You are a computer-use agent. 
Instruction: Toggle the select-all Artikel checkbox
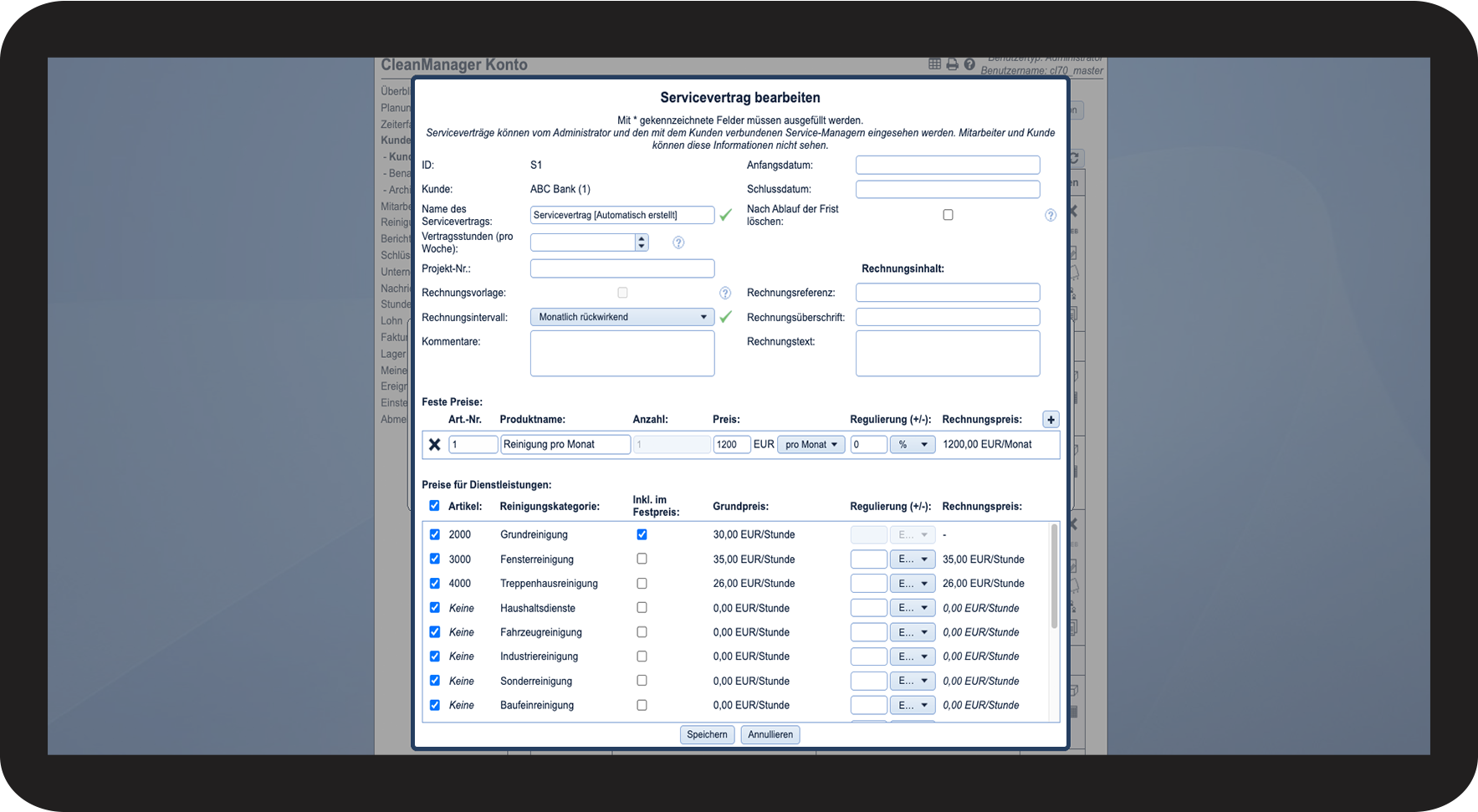(434, 506)
